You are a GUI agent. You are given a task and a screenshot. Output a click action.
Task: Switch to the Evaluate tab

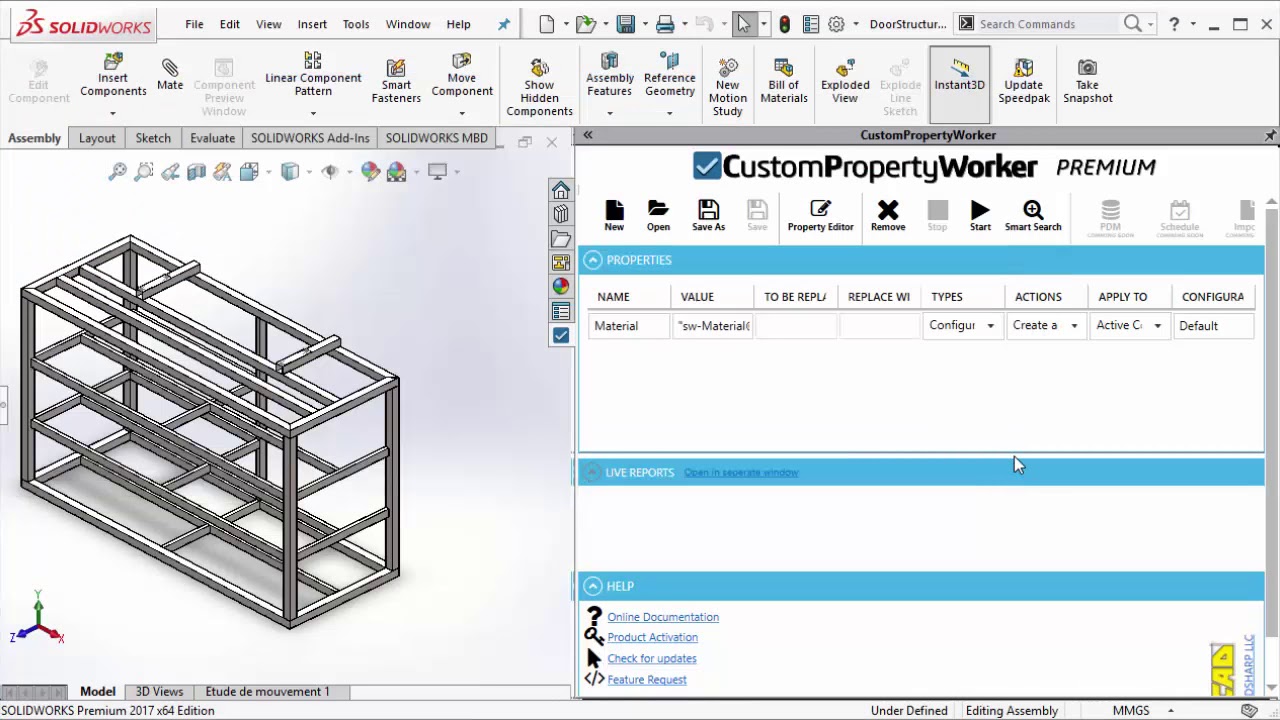tap(213, 138)
